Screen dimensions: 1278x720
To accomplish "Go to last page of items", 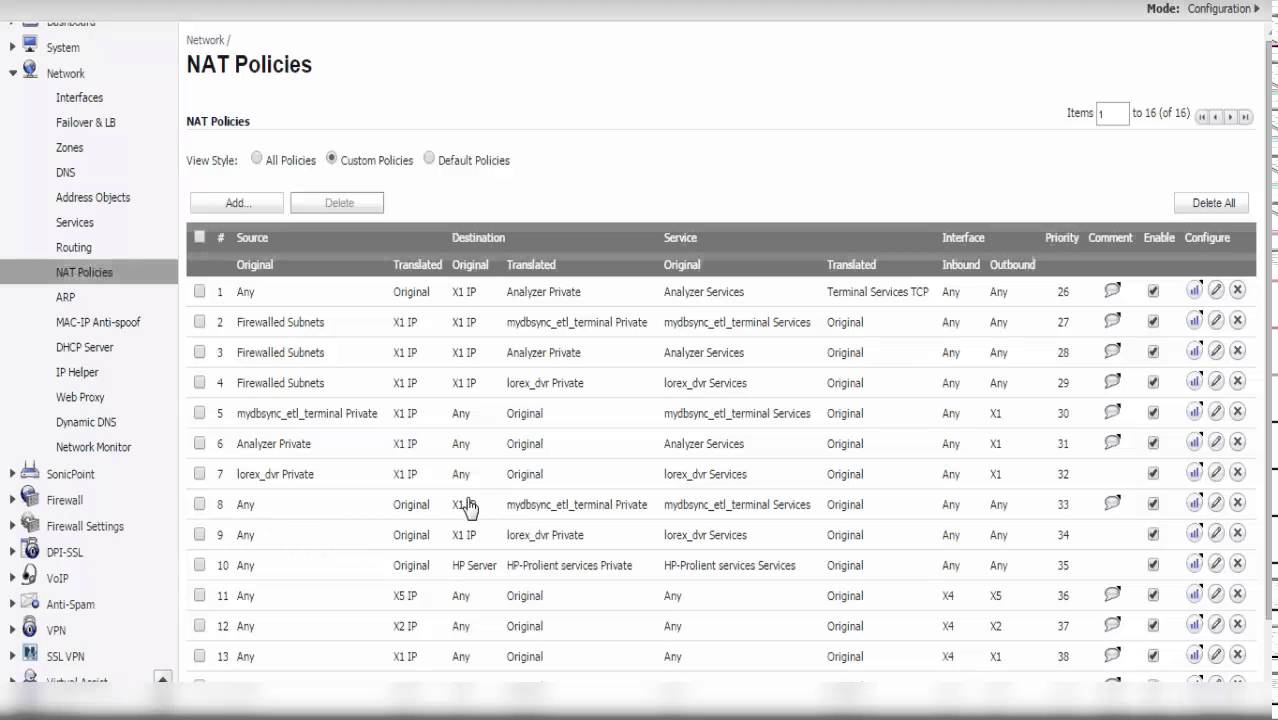I will pyautogui.click(x=1246, y=117).
